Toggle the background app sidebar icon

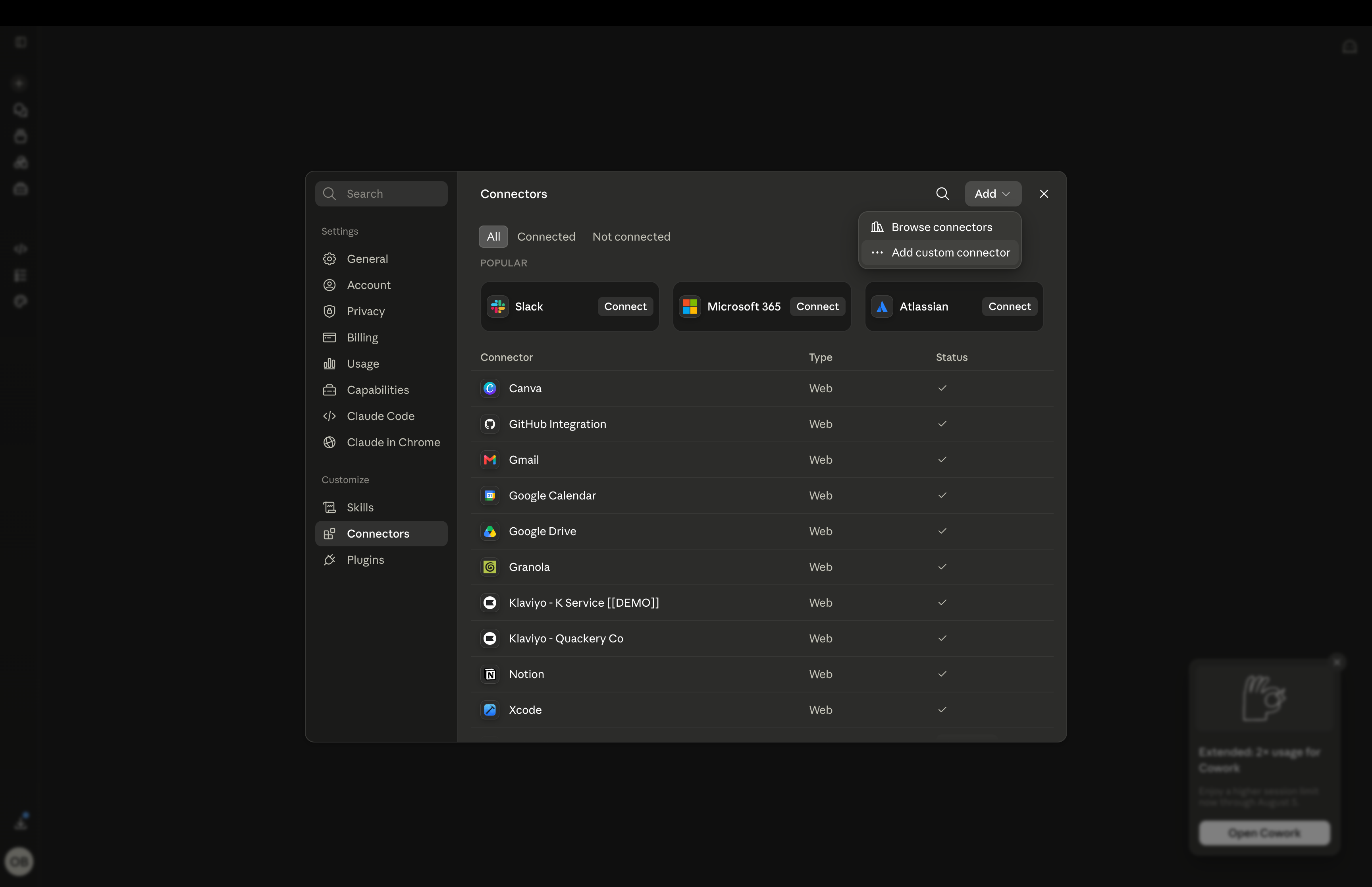click(21, 42)
